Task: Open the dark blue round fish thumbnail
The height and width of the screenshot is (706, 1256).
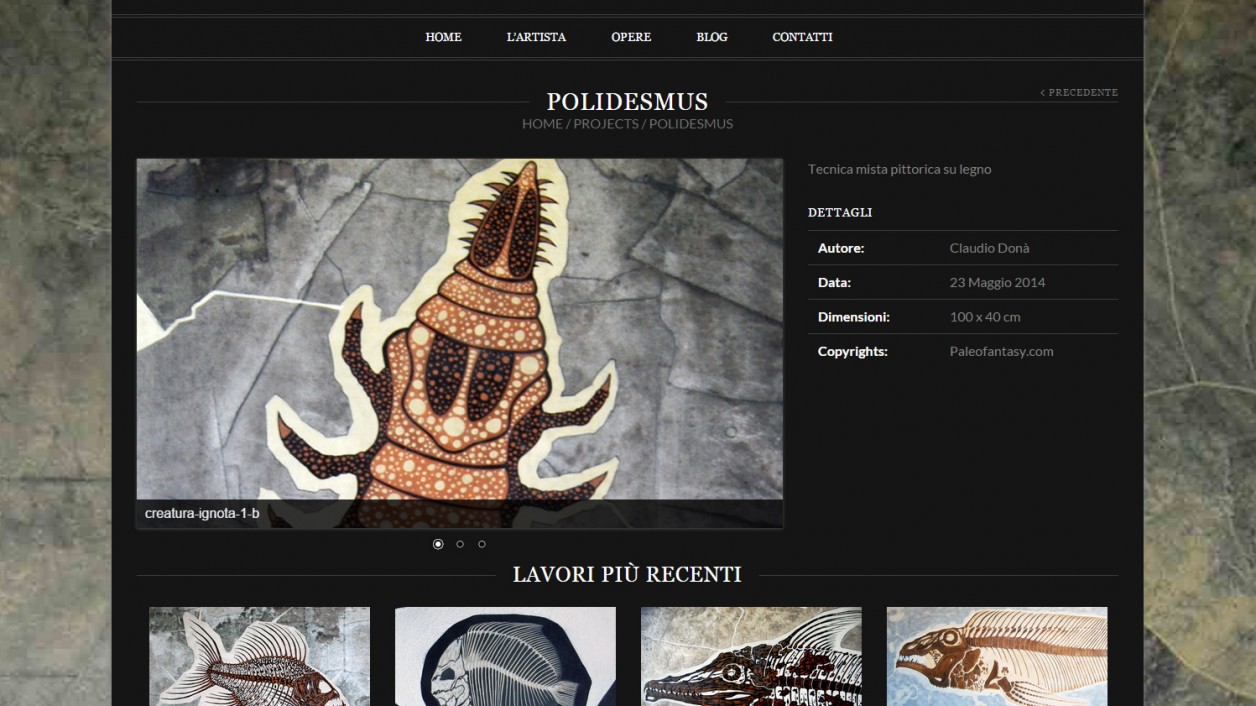Action: 506,656
